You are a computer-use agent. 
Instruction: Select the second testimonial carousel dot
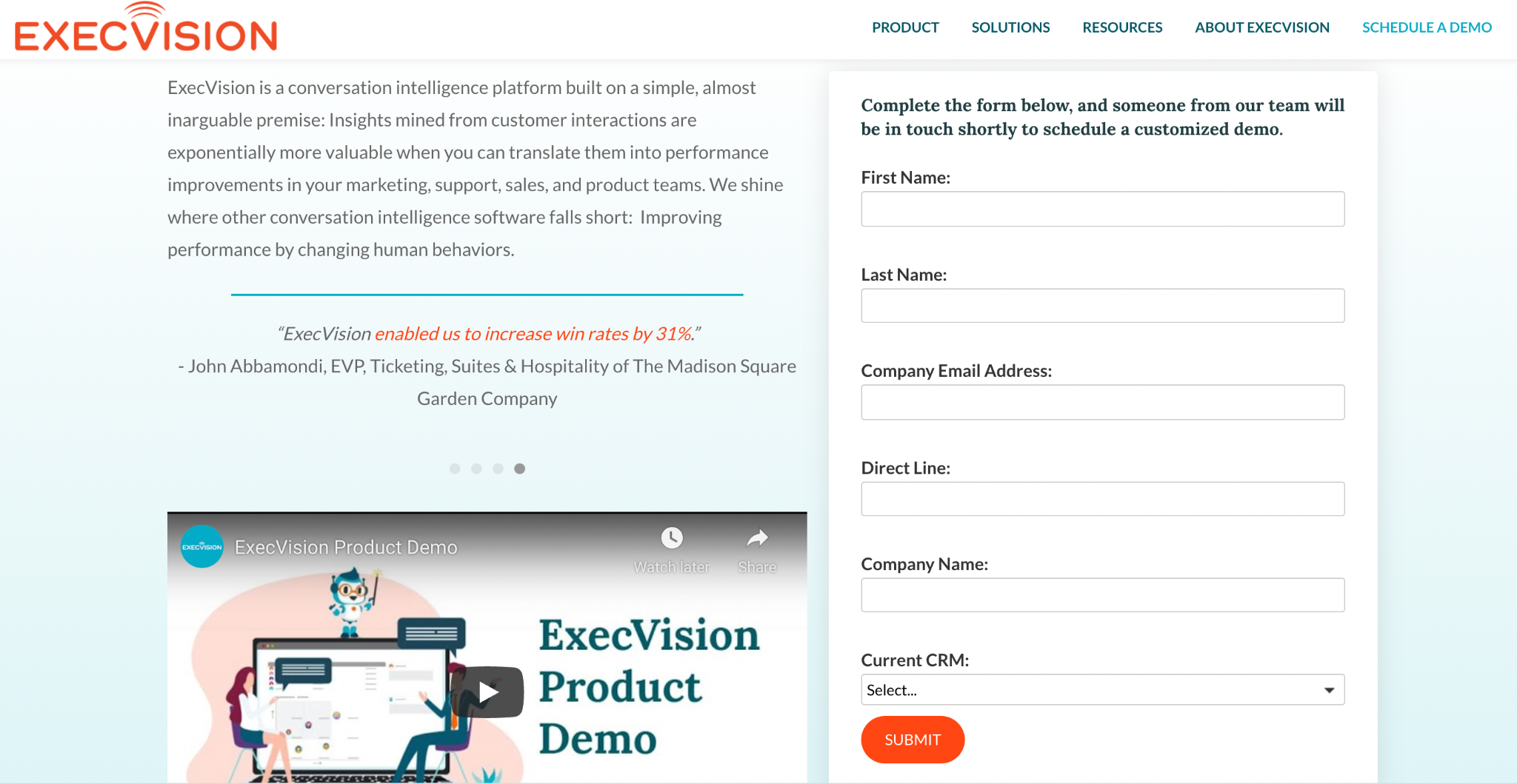[x=476, y=469]
